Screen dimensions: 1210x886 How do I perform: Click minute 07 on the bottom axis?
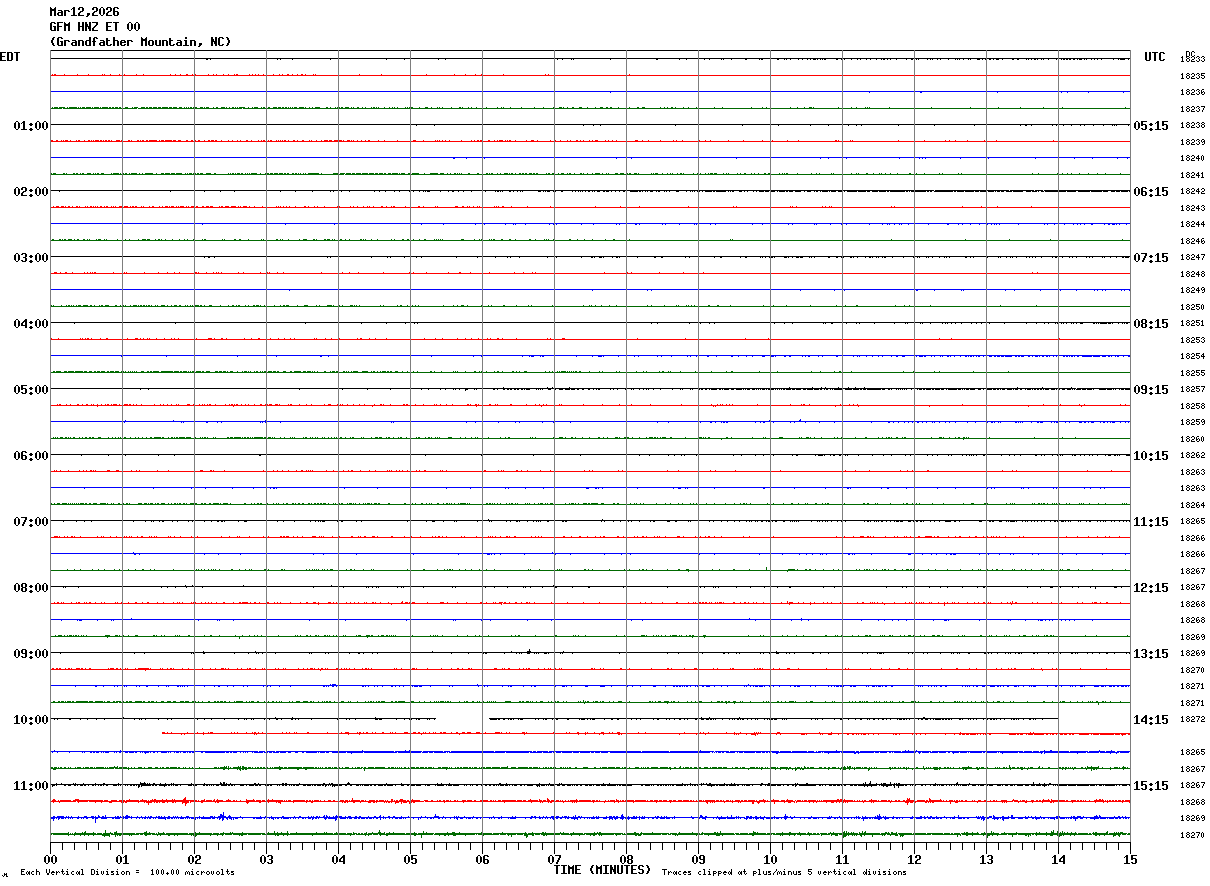554,859
